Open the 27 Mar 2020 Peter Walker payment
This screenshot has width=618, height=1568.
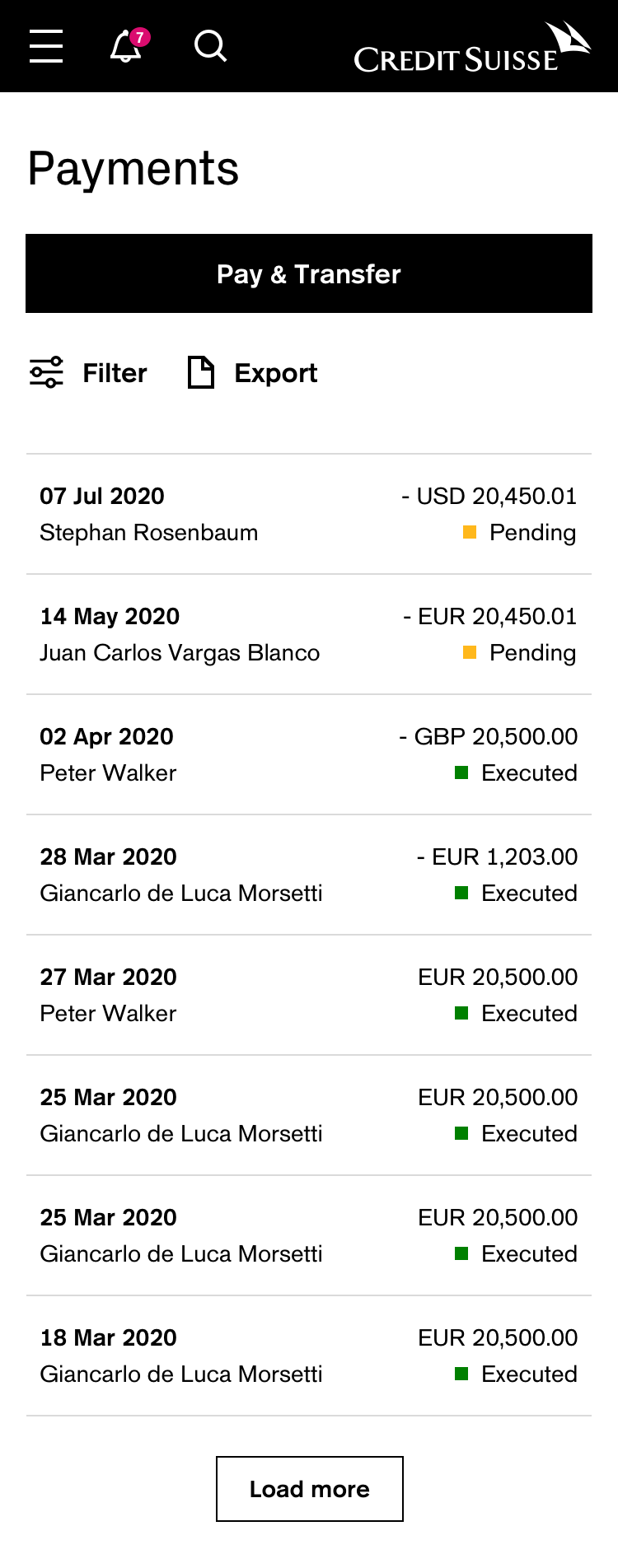(309, 995)
